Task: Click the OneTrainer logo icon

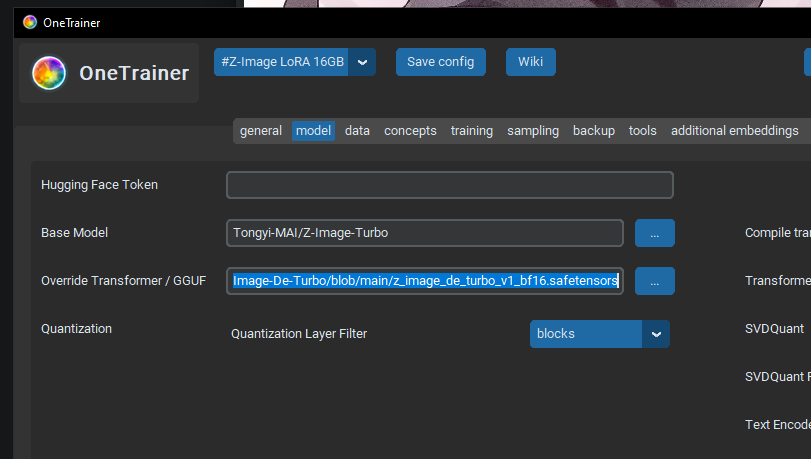Action: [x=49, y=73]
